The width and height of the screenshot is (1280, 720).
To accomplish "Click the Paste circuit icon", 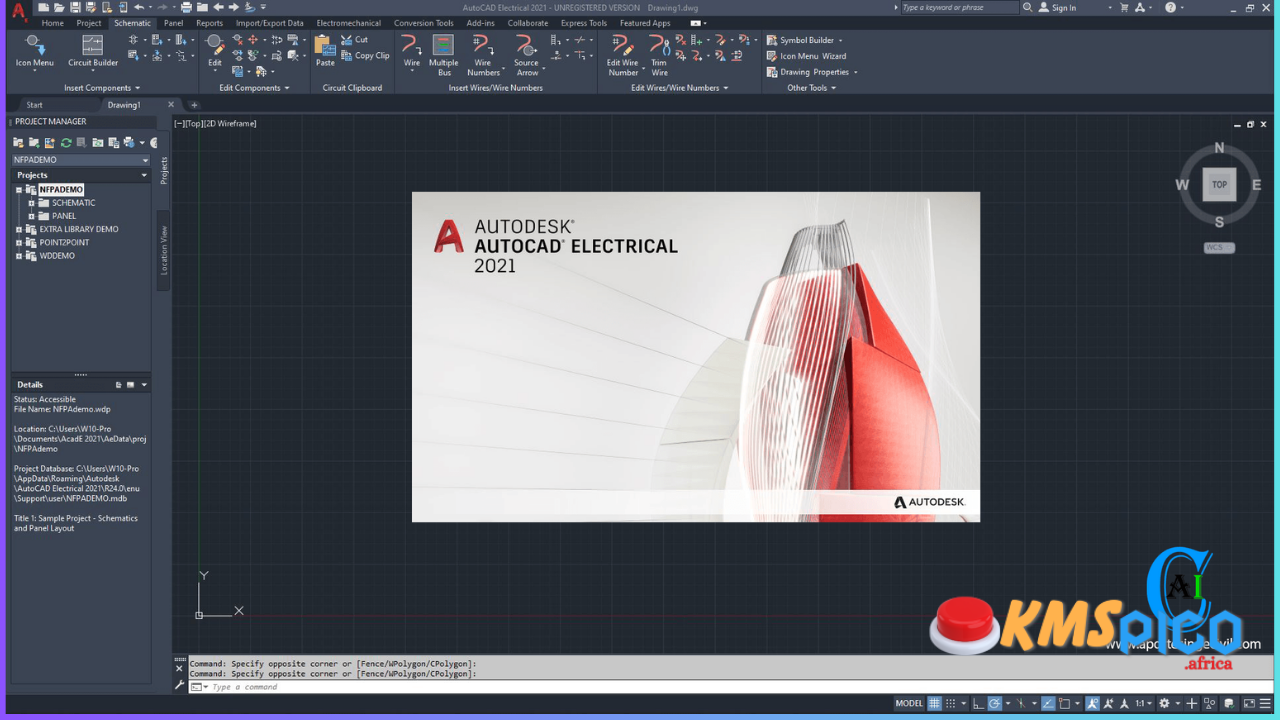I will coord(325,50).
